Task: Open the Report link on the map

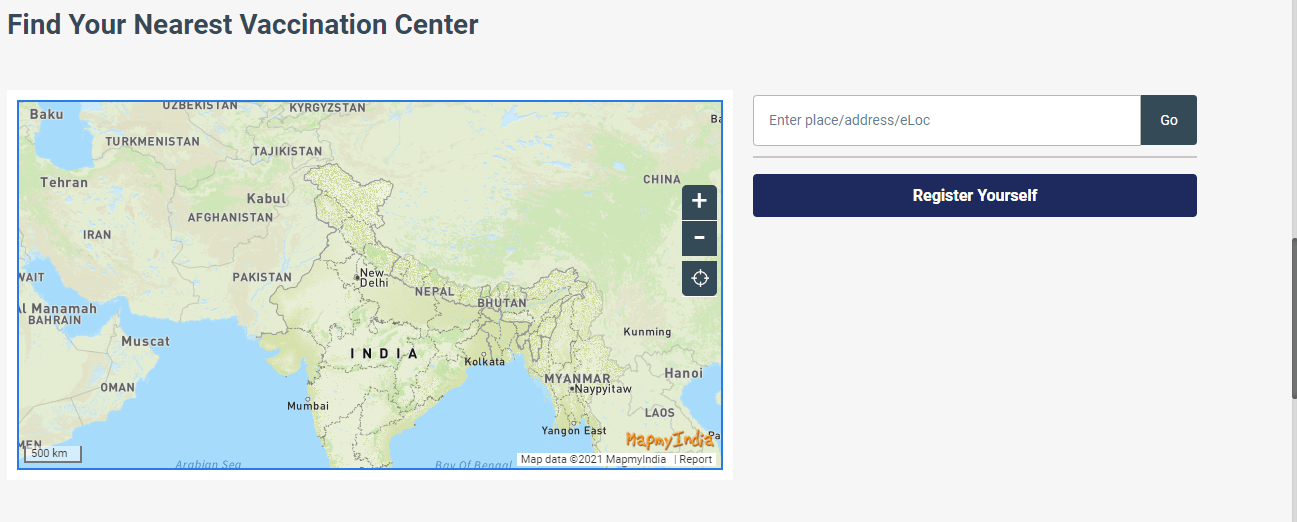Action: tap(695, 460)
